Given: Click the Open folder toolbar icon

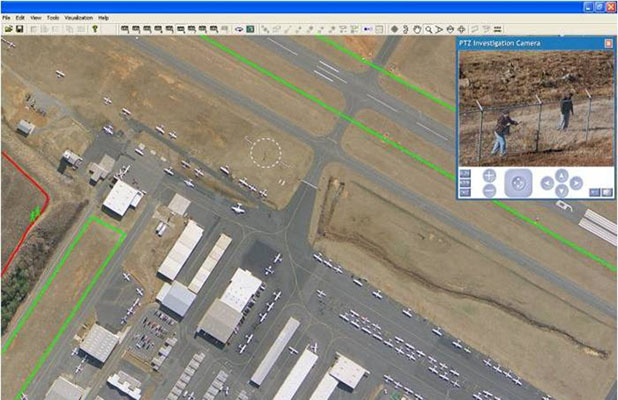Looking at the screenshot, I should point(8,29).
